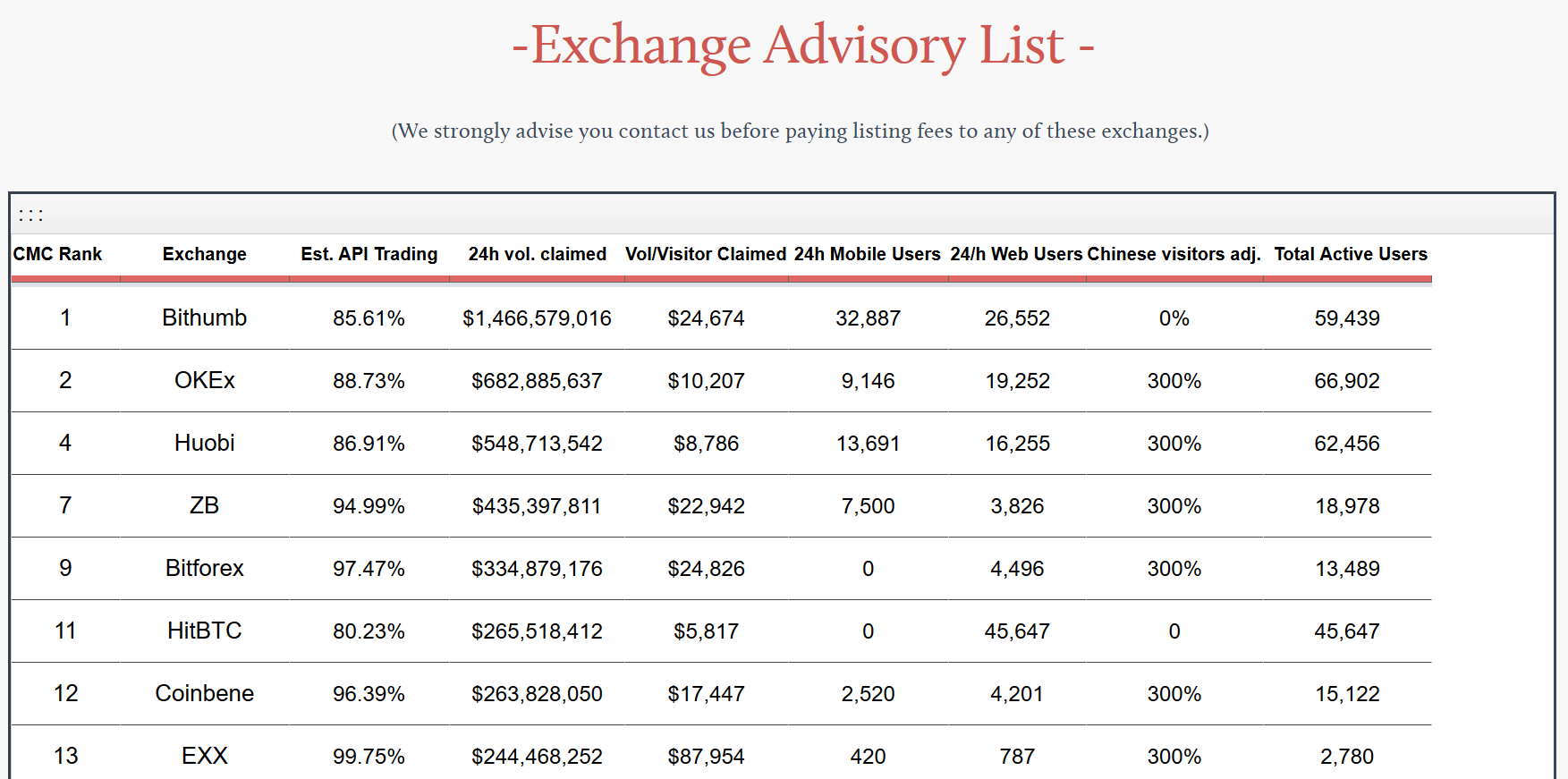Click the Bitforex exchange name
Image resolution: width=1568 pixels, height=779 pixels.
click(x=204, y=569)
